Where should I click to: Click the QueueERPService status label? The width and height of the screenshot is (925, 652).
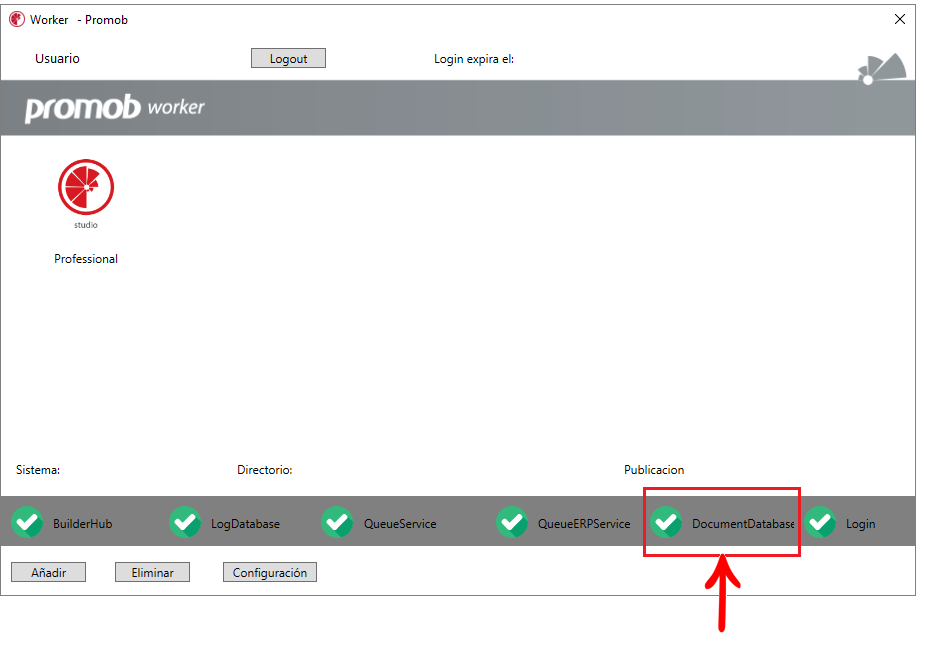584,524
